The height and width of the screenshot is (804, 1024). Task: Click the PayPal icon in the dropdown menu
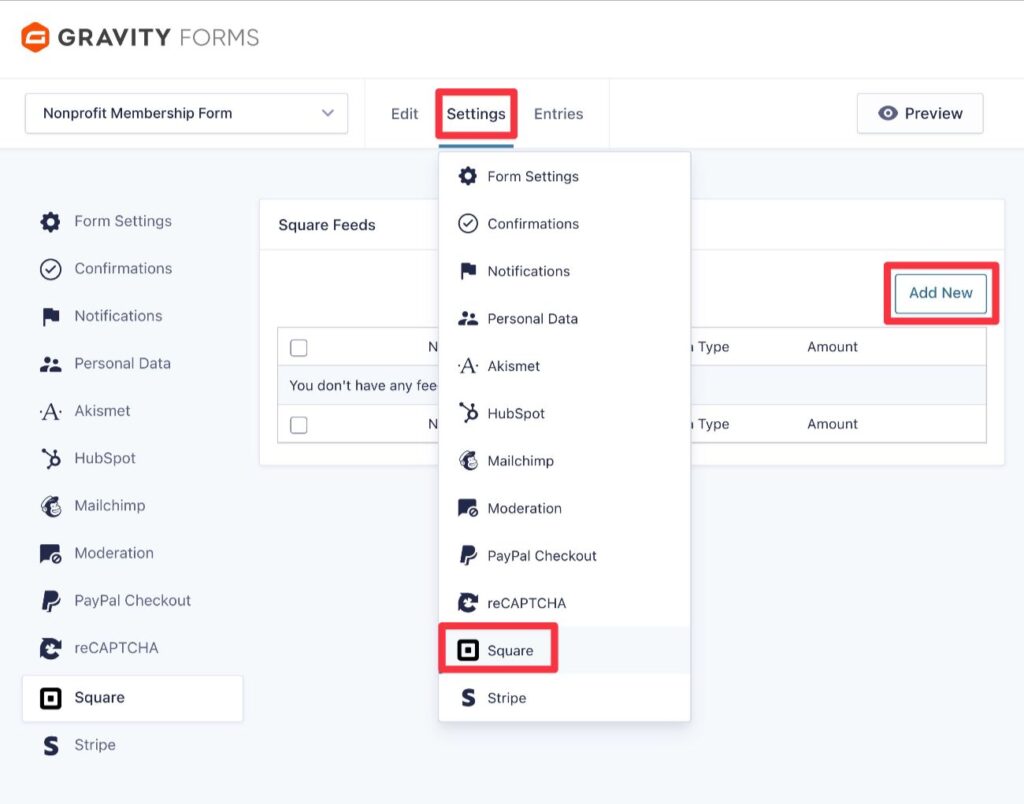tap(468, 555)
